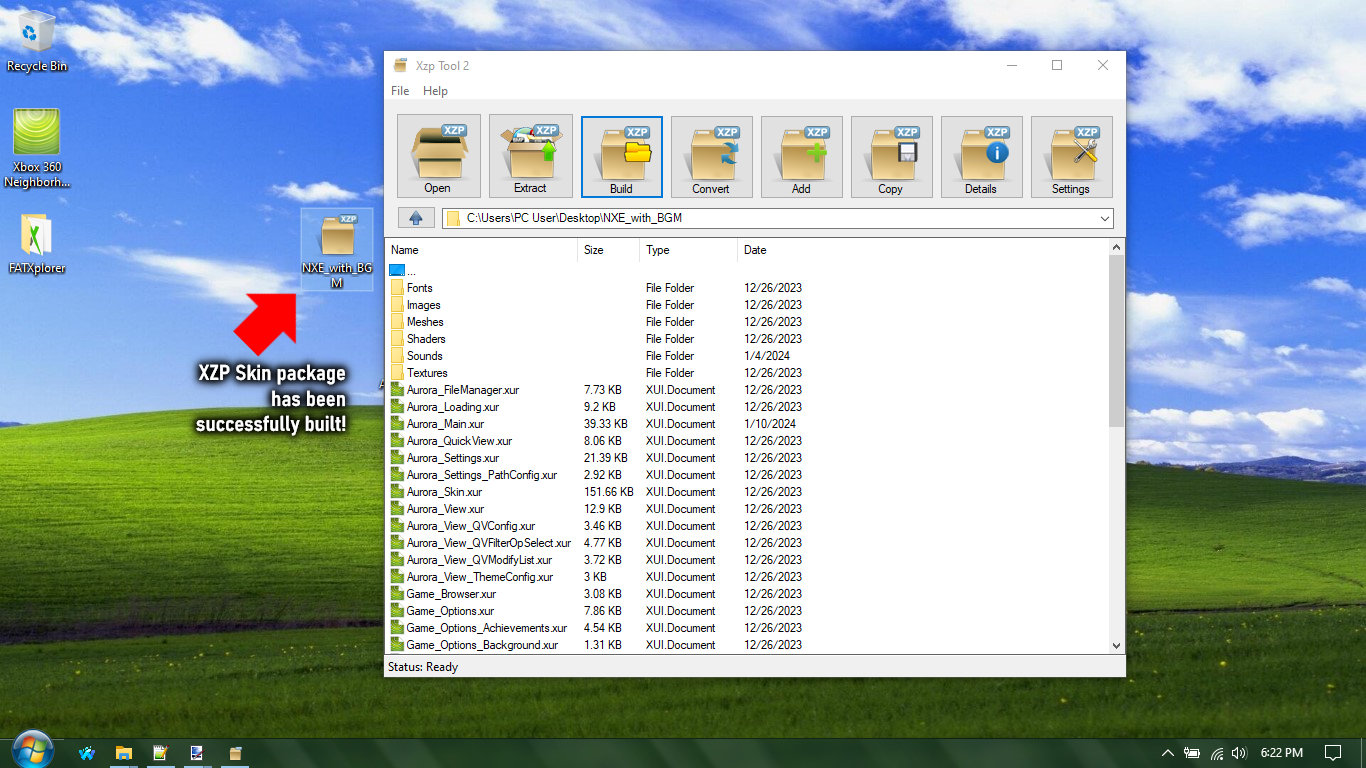1366x768 pixels.
Task: Go up one folder with the arrow button
Action: pyautogui.click(x=416, y=218)
